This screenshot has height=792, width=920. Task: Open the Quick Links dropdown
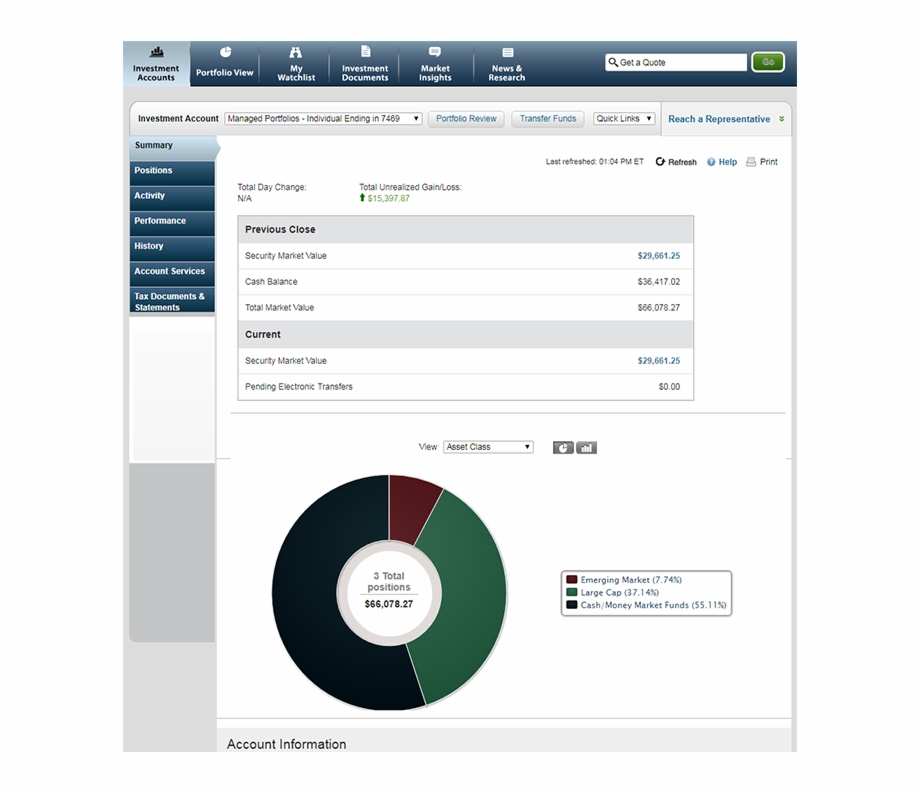click(624, 119)
